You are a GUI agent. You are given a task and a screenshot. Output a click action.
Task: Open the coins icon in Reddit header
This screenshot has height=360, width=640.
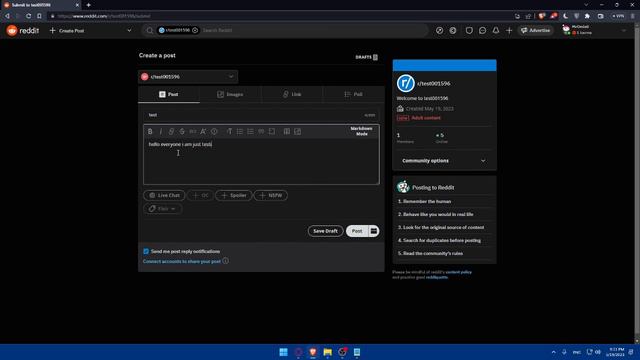(x=453, y=31)
